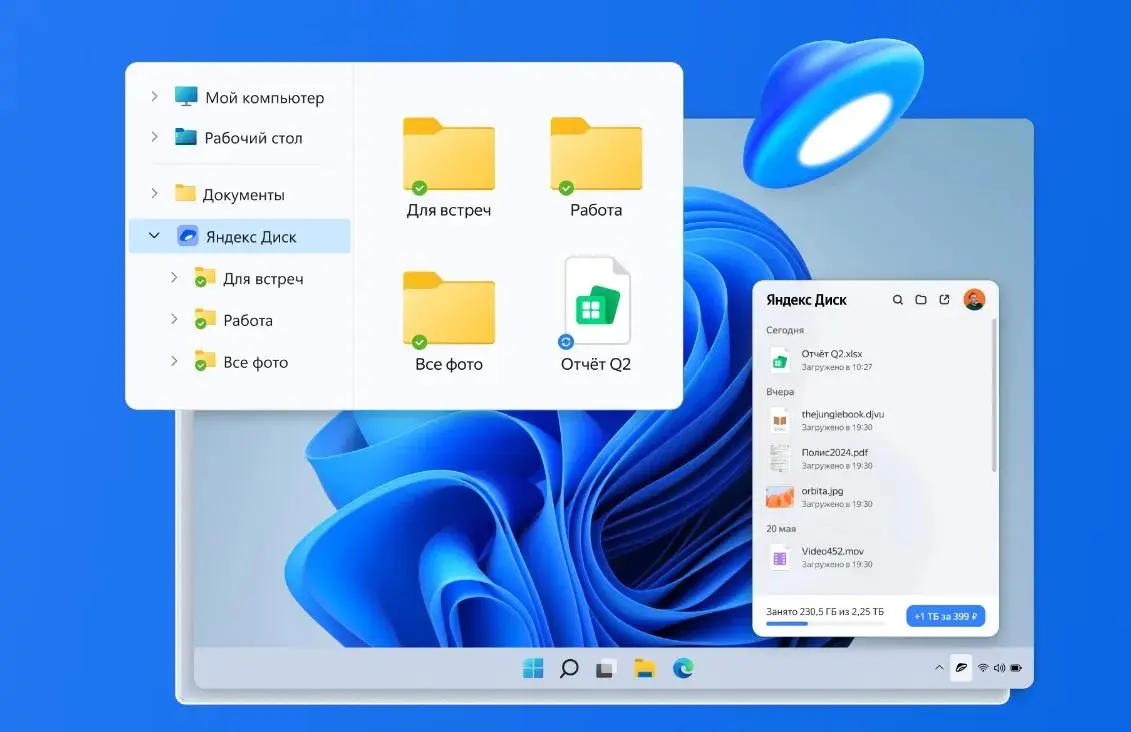
Task: Click the Отчёт Q2.xlsx file icon in recent list
Action: [x=780, y=360]
